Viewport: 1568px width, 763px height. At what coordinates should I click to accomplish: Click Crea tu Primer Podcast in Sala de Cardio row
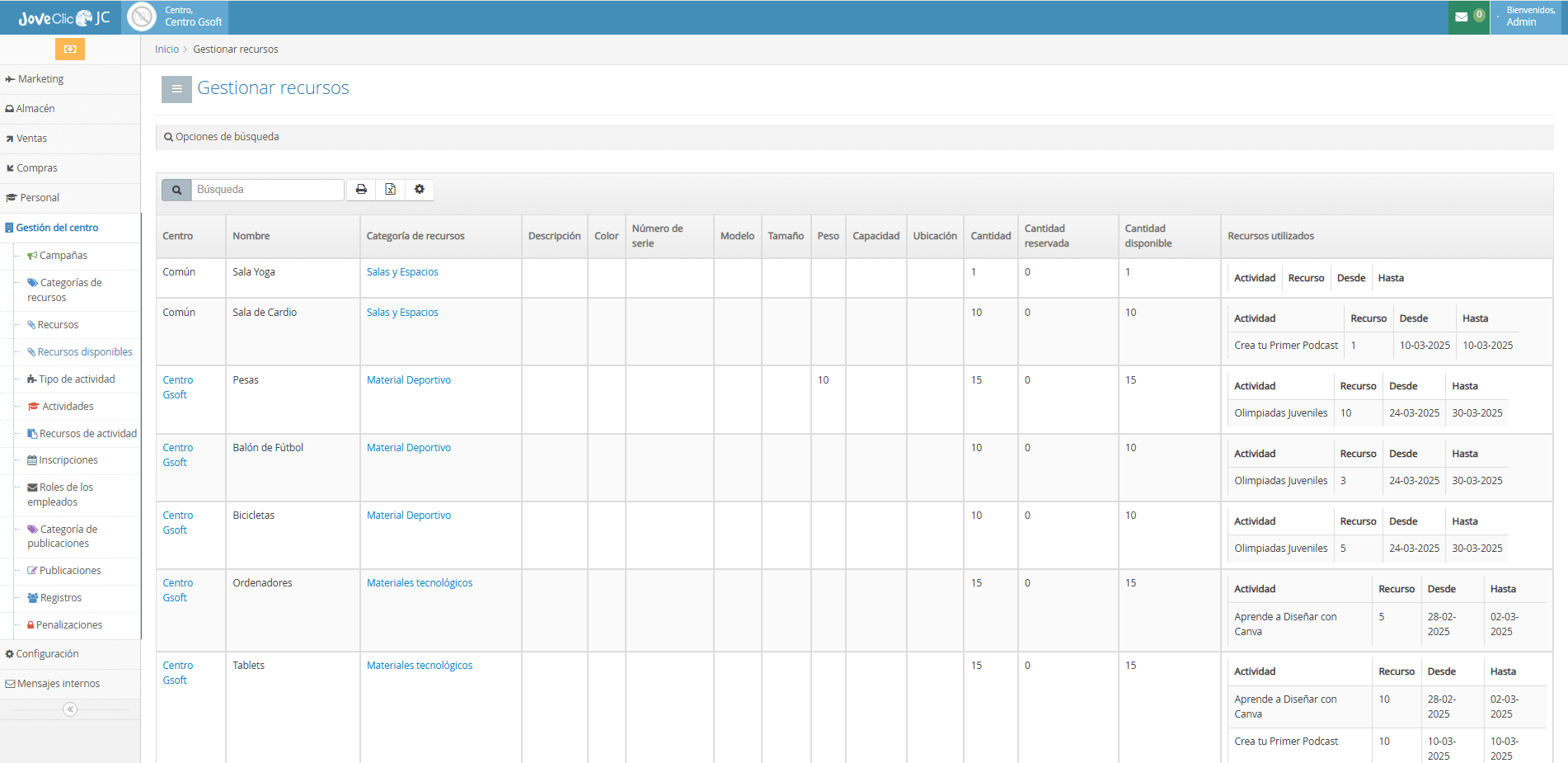(x=1286, y=346)
